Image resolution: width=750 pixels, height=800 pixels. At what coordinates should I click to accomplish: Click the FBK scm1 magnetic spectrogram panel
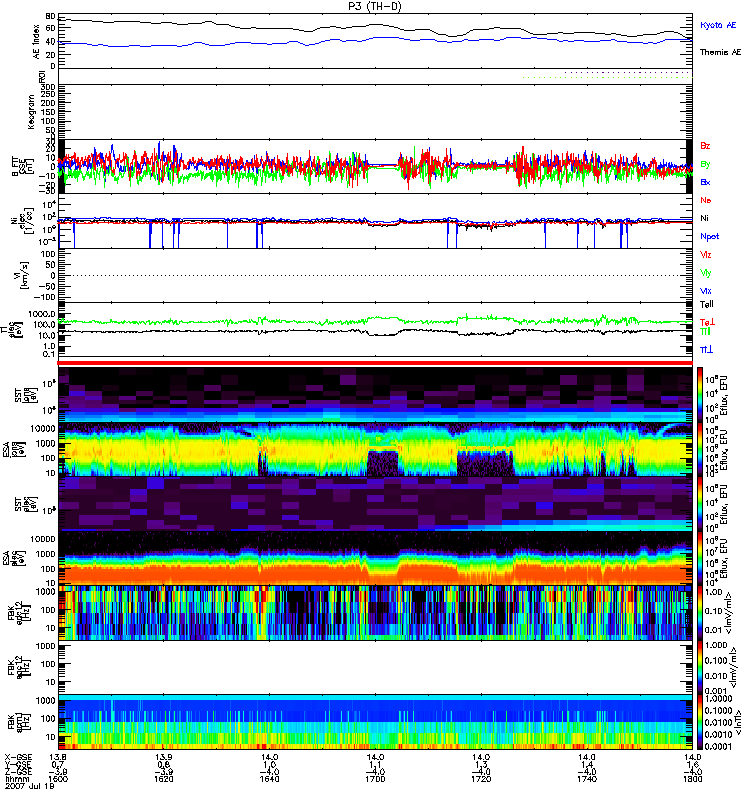click(375, 722)
